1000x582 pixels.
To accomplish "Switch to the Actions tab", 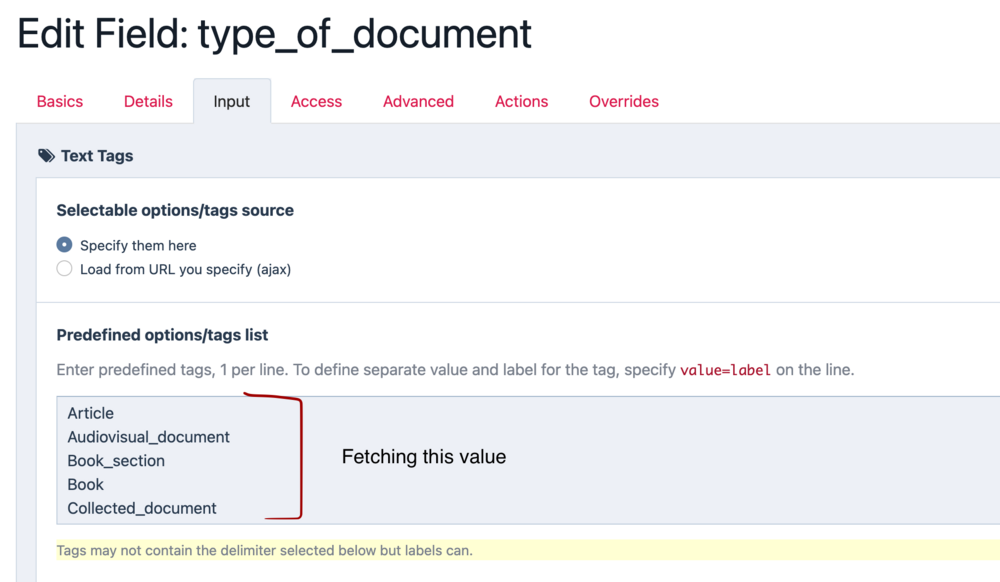I will point(521,101).
